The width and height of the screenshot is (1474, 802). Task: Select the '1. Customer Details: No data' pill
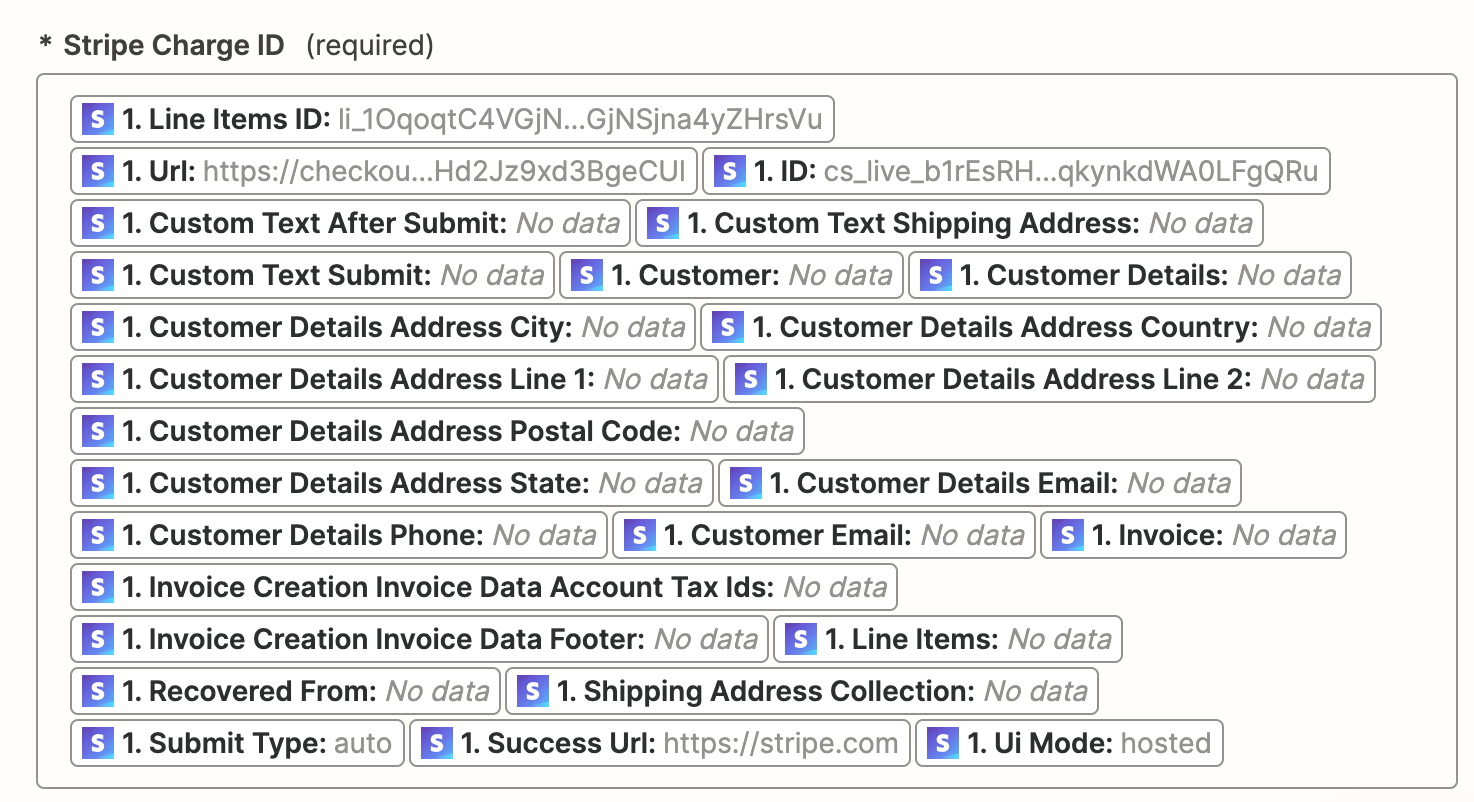pyautogui.click(x=1130, y=276)
